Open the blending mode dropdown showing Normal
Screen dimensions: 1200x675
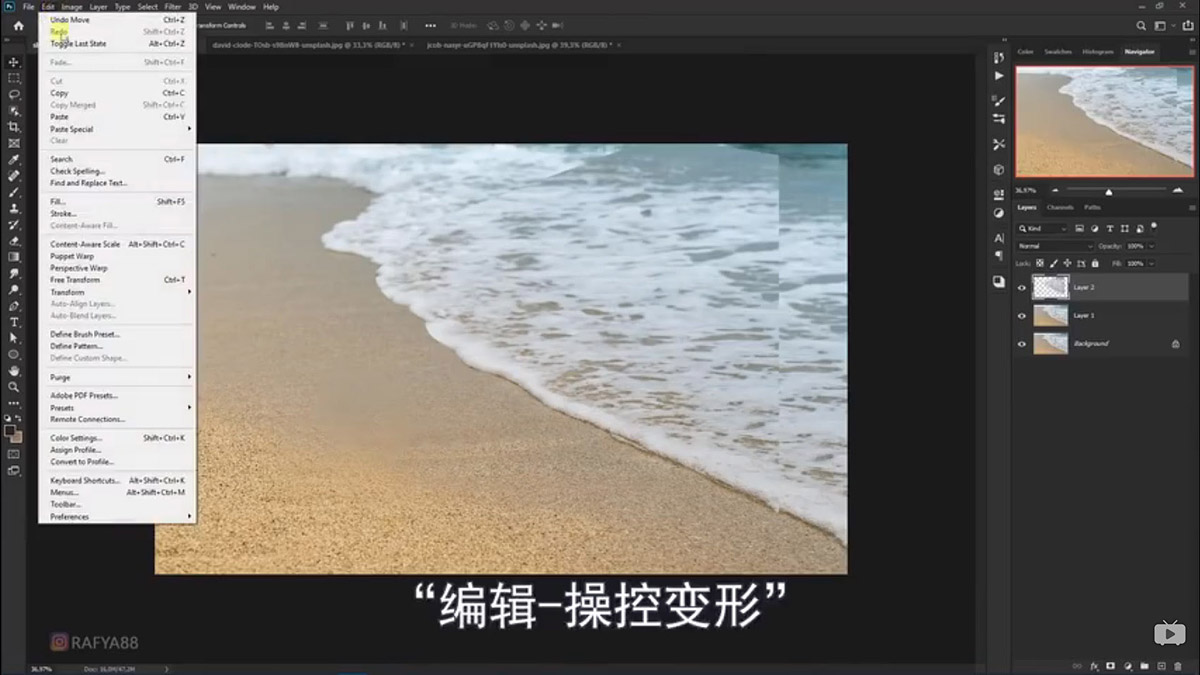(1055, 245)
